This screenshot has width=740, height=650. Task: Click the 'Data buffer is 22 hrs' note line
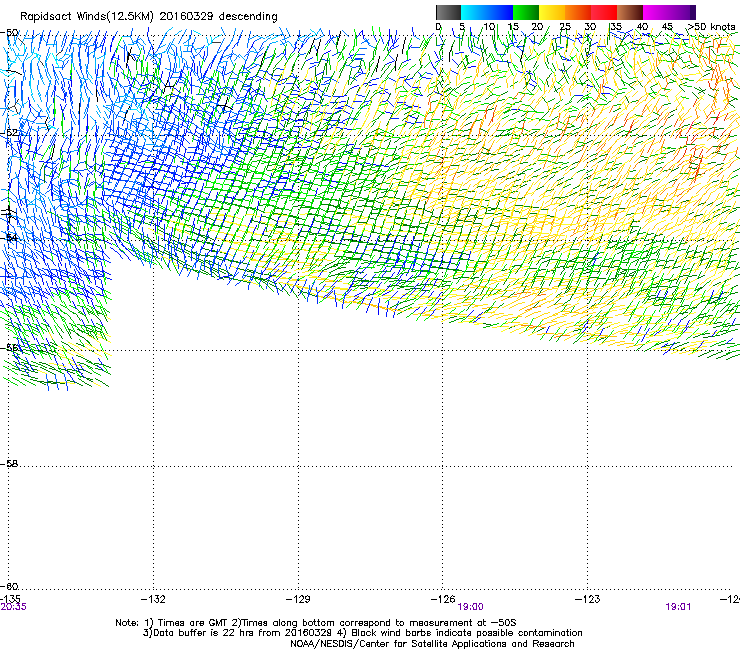362,633
